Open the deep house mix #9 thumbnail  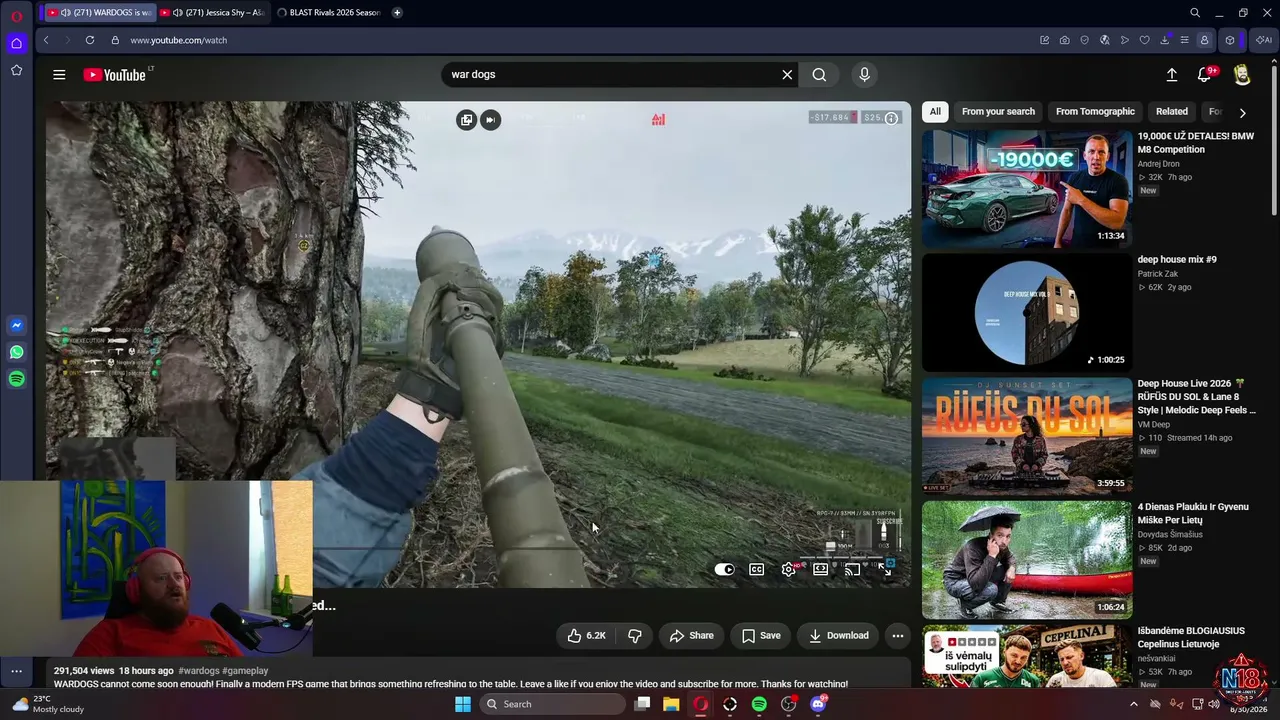tap(1027, 313)
